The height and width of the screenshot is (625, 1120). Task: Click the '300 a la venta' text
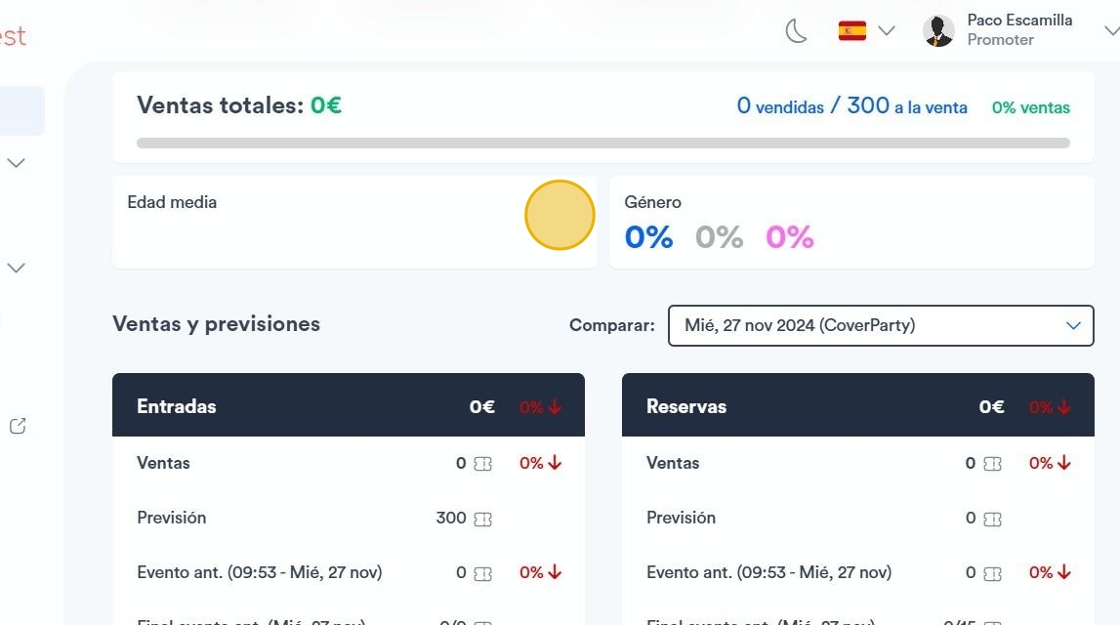click(907, 106)
